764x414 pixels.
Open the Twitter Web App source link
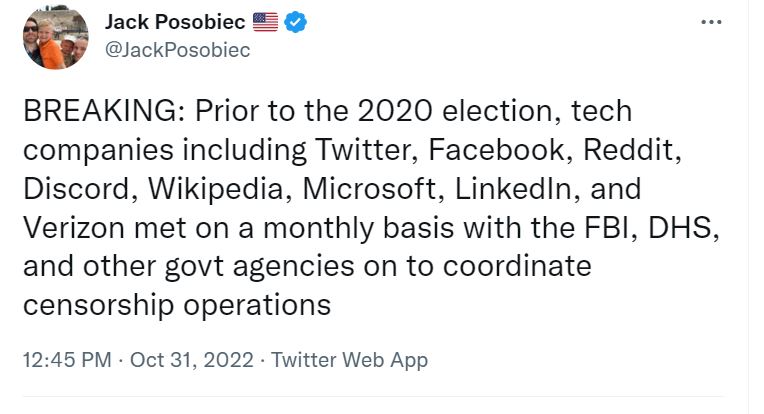350,360
